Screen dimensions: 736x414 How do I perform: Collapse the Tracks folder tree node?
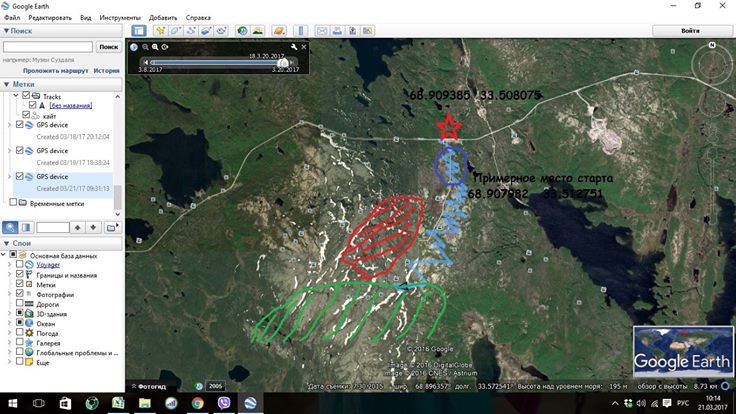16,95
